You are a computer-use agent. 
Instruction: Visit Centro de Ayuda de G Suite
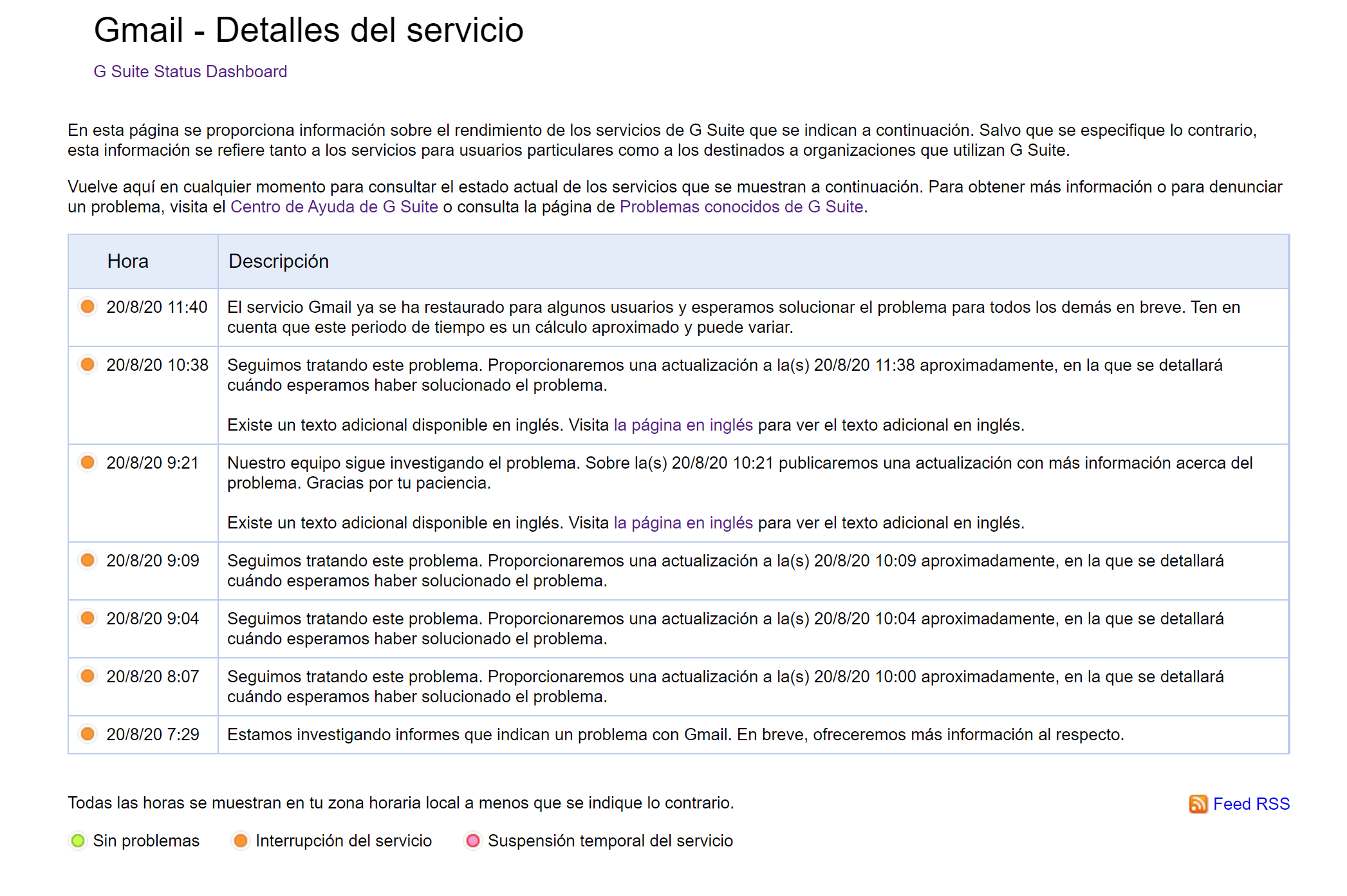[x=334, y=207]
